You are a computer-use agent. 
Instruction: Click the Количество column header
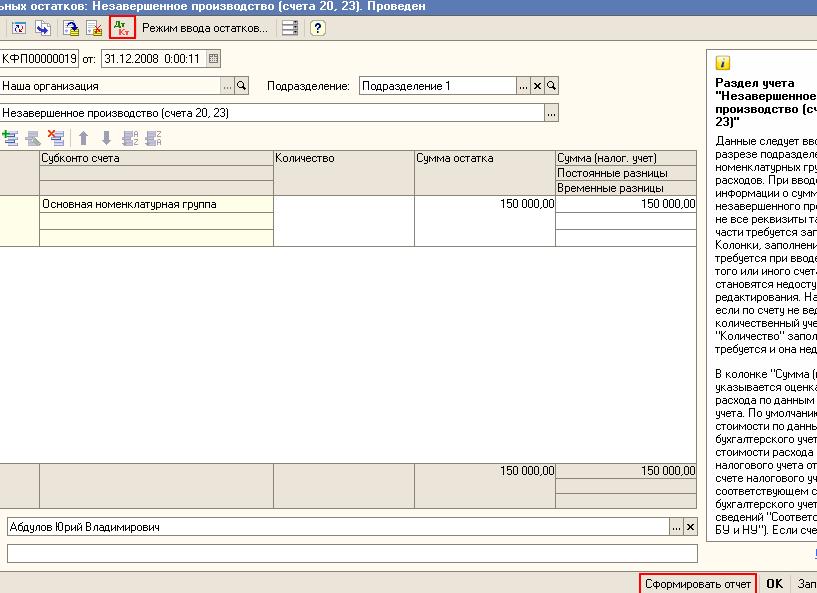[344, 173]
